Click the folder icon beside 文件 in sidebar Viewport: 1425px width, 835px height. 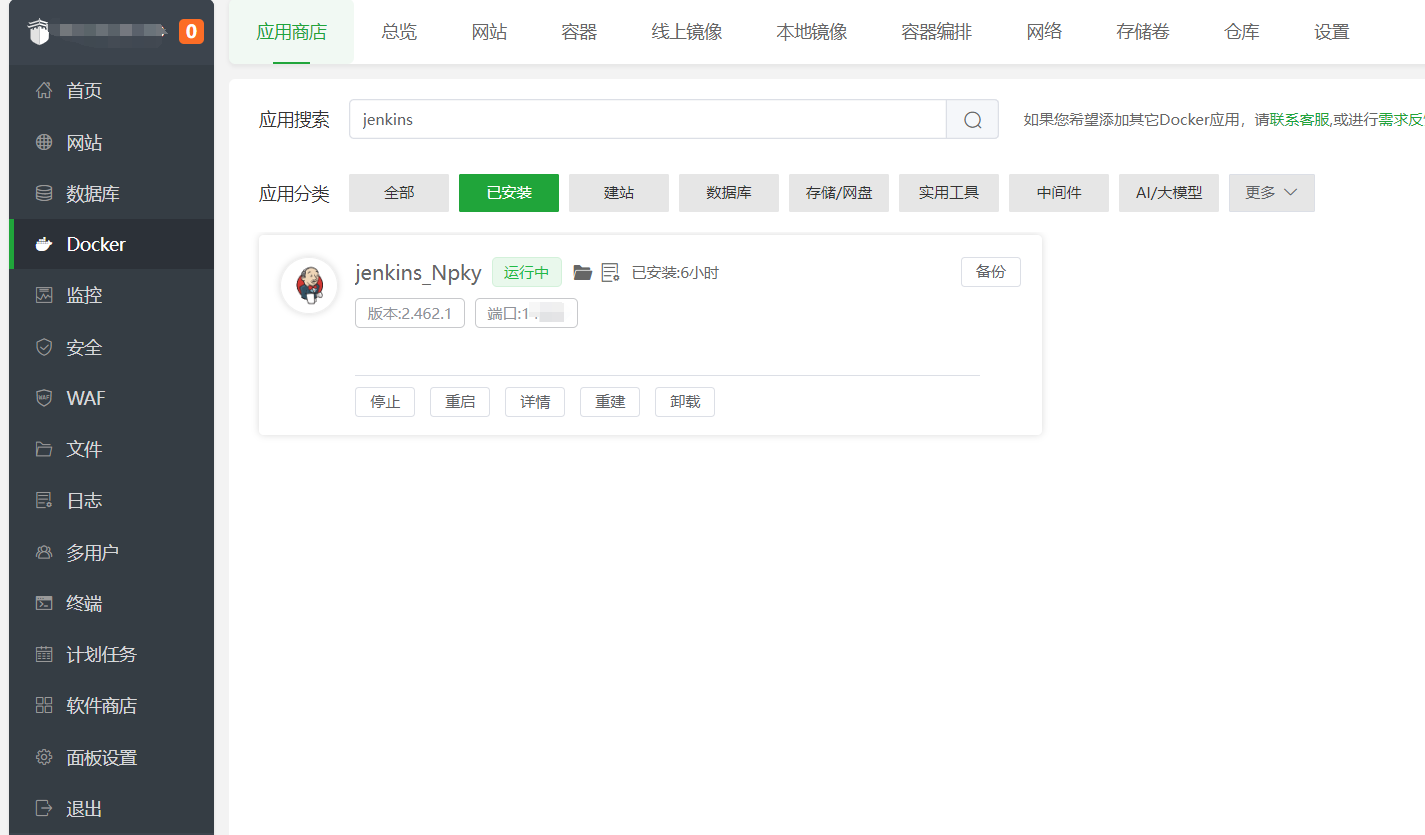tap(43, 449)
